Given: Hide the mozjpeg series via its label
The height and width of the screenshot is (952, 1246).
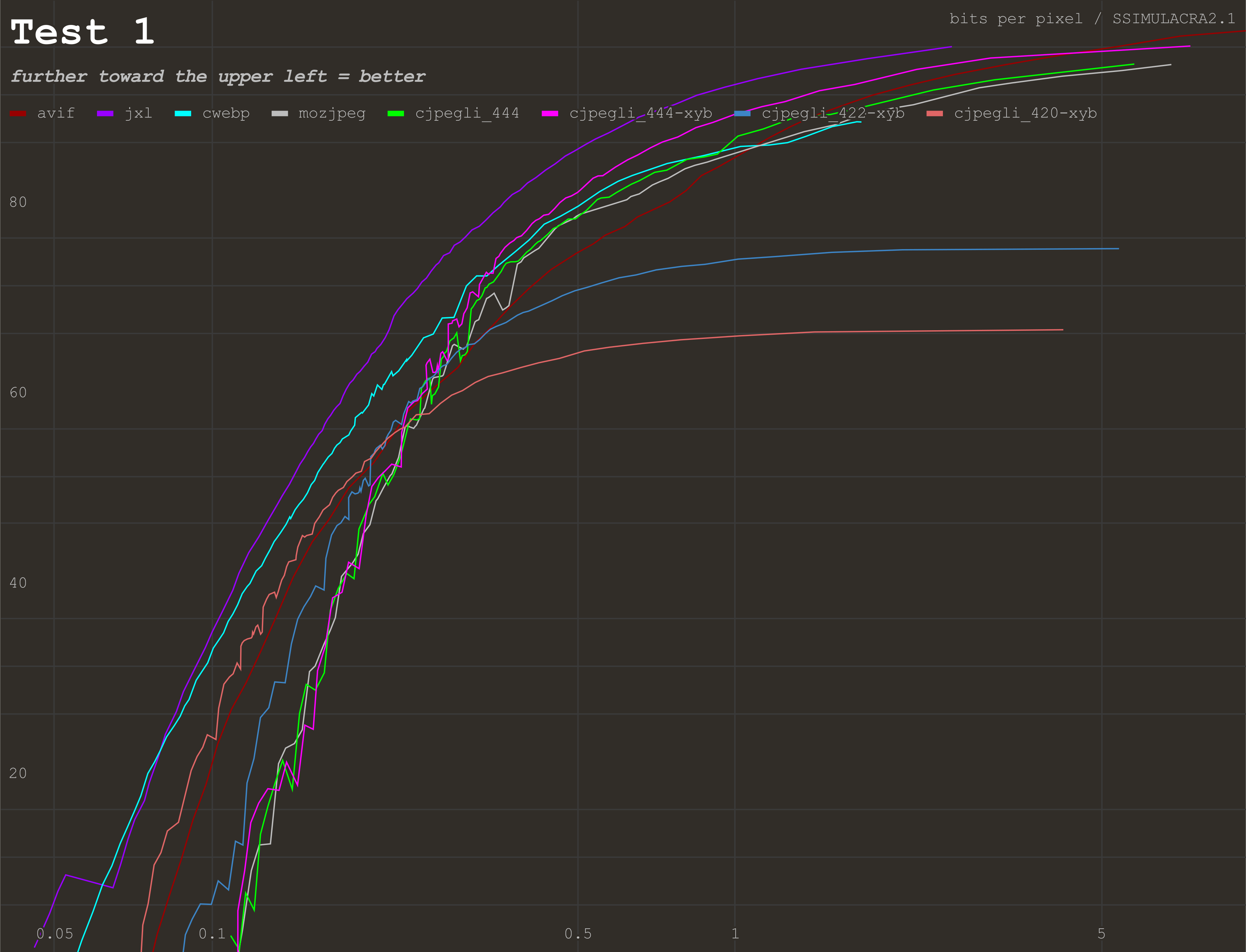Looking at the screenshot, I should 332,113.
